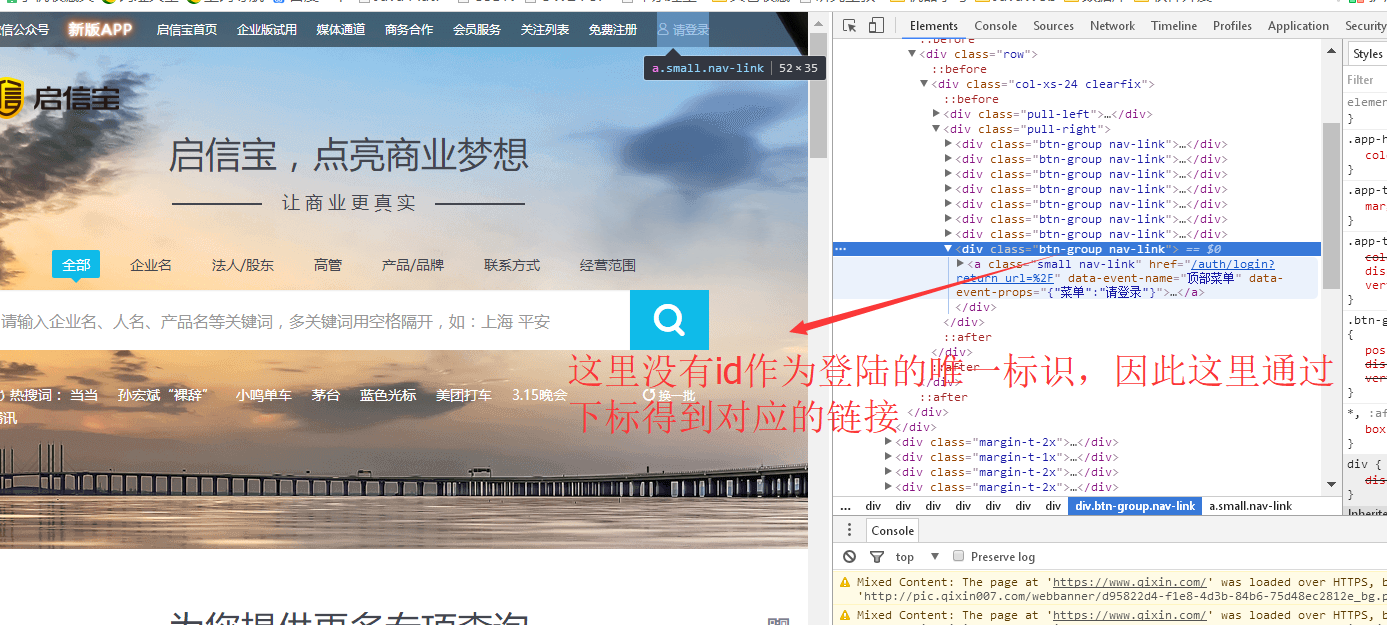Collapse the col-xs-24 clearfix div node
Screen dimensions: 1387x625
924,84
